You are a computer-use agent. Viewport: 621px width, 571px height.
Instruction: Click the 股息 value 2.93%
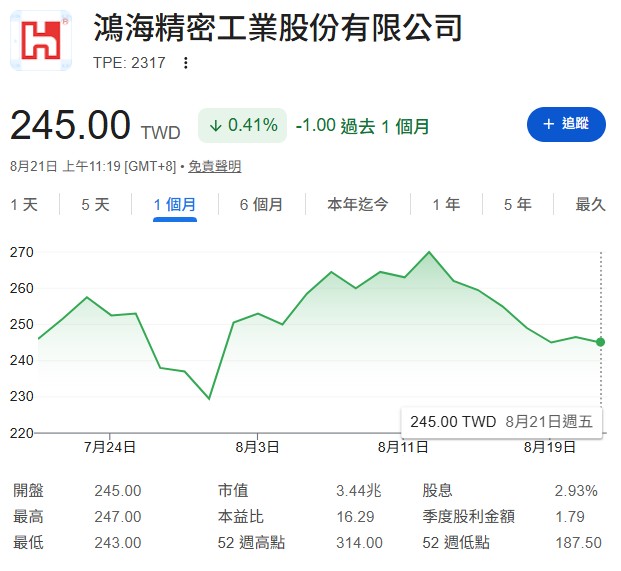tap(576, 491)
